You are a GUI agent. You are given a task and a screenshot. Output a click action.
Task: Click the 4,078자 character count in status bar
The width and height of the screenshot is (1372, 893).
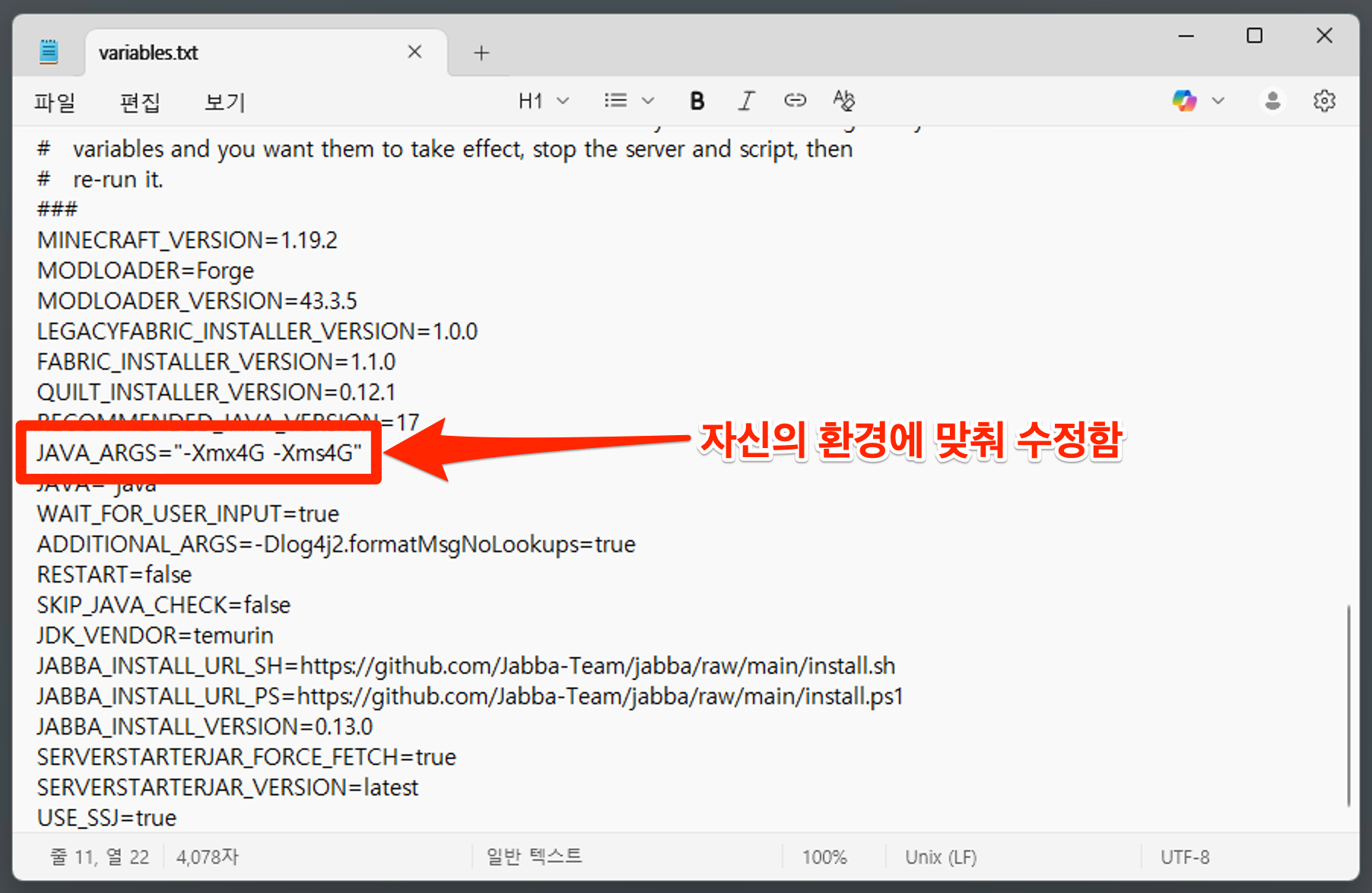pyautogui.click(x=208, y=857)
